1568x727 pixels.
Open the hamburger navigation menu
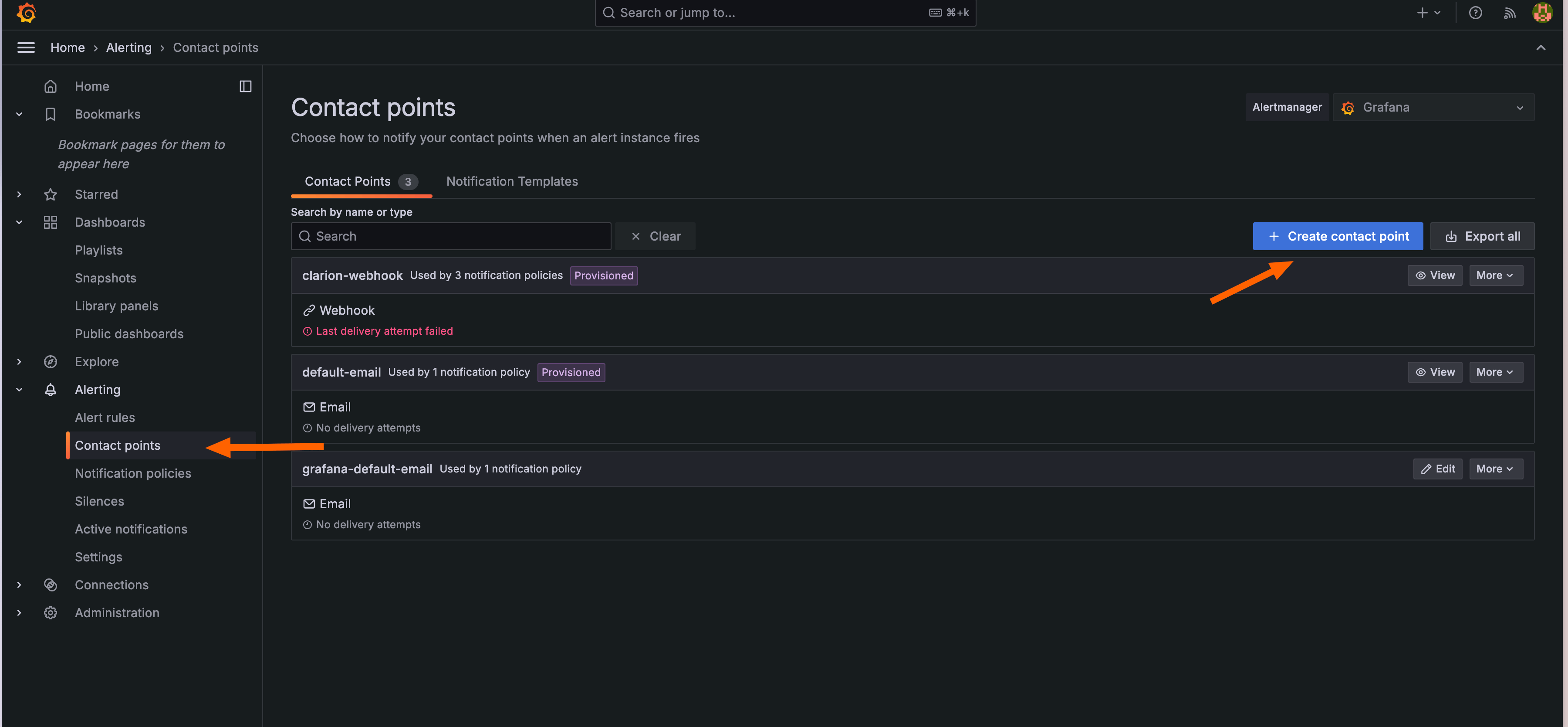coord(26,48)
